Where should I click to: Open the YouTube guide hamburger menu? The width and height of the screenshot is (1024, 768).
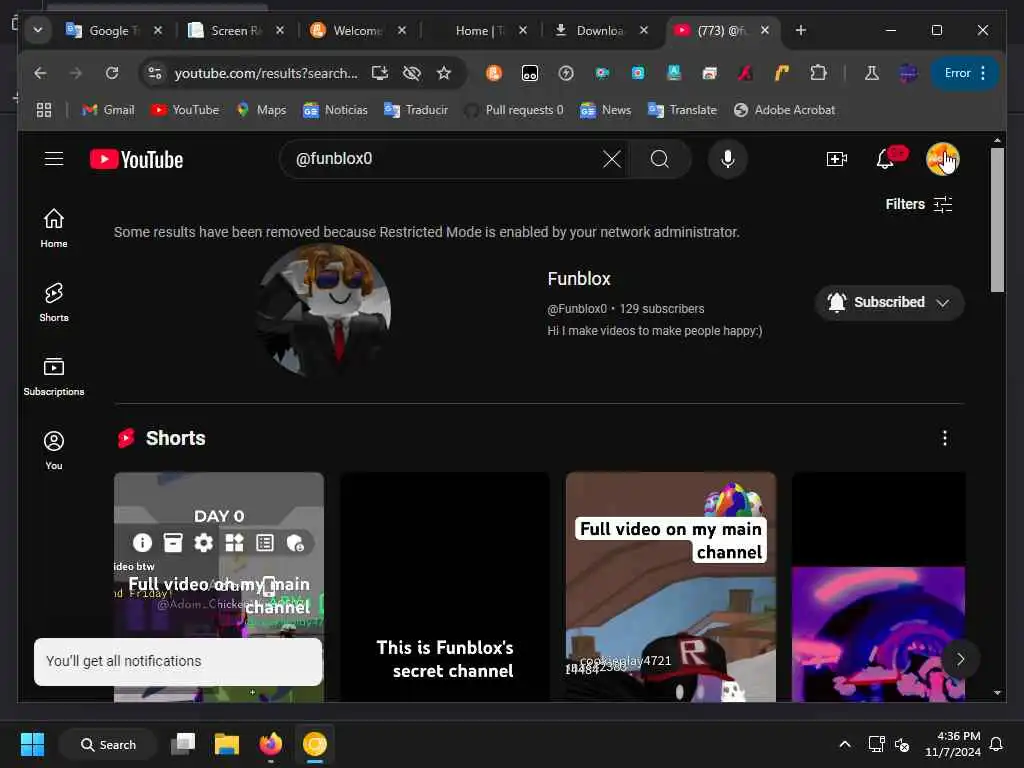click(54, 159)
